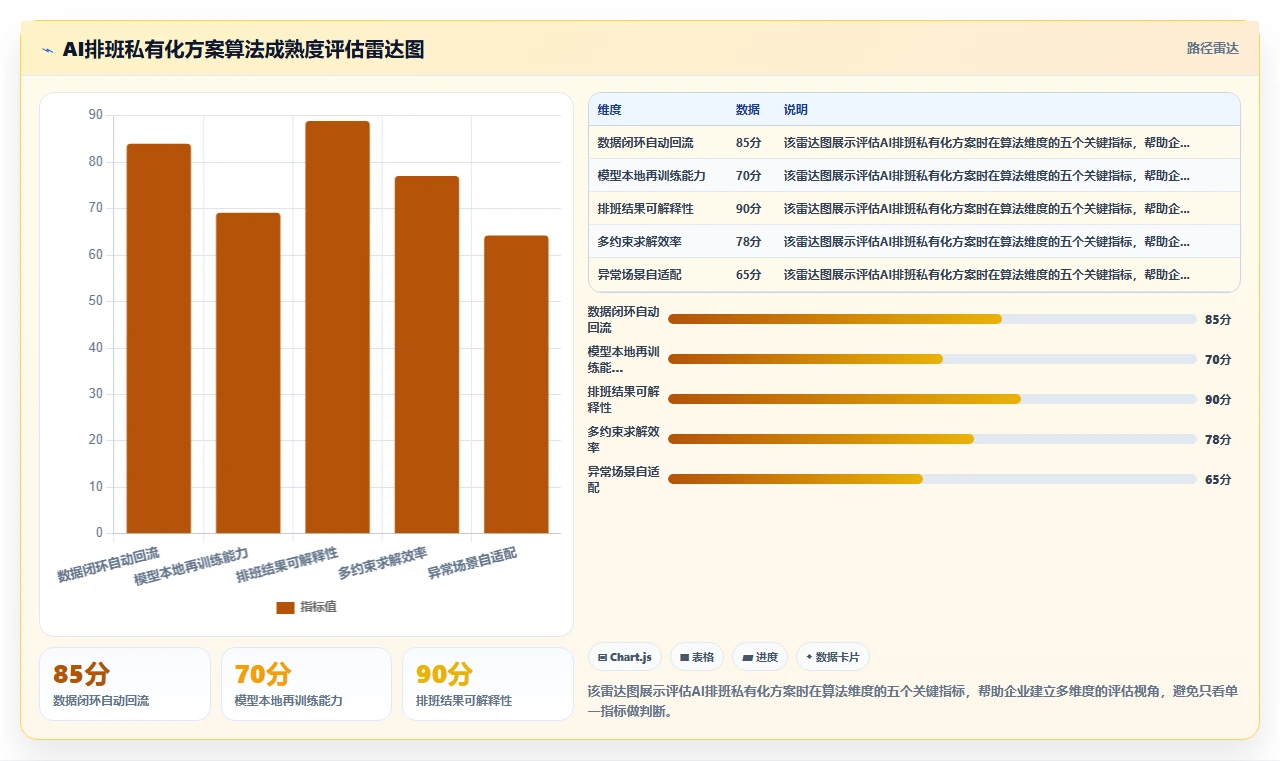Click the 数据闭环自动回流 x-axis label
The width and height of the screenshot is (1280, 761).
[x=108, y=565]
